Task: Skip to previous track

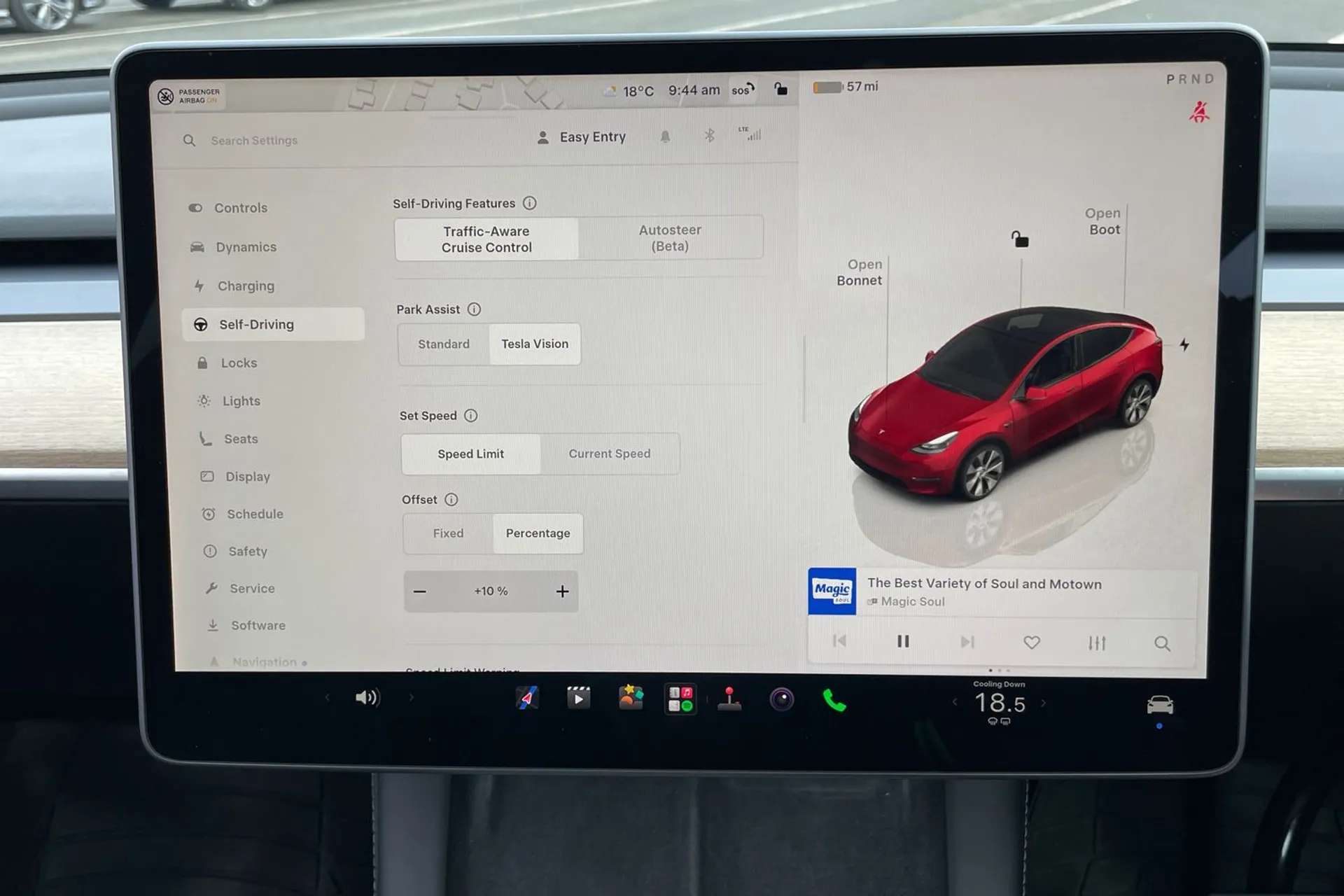Action: tap(839, 640)
